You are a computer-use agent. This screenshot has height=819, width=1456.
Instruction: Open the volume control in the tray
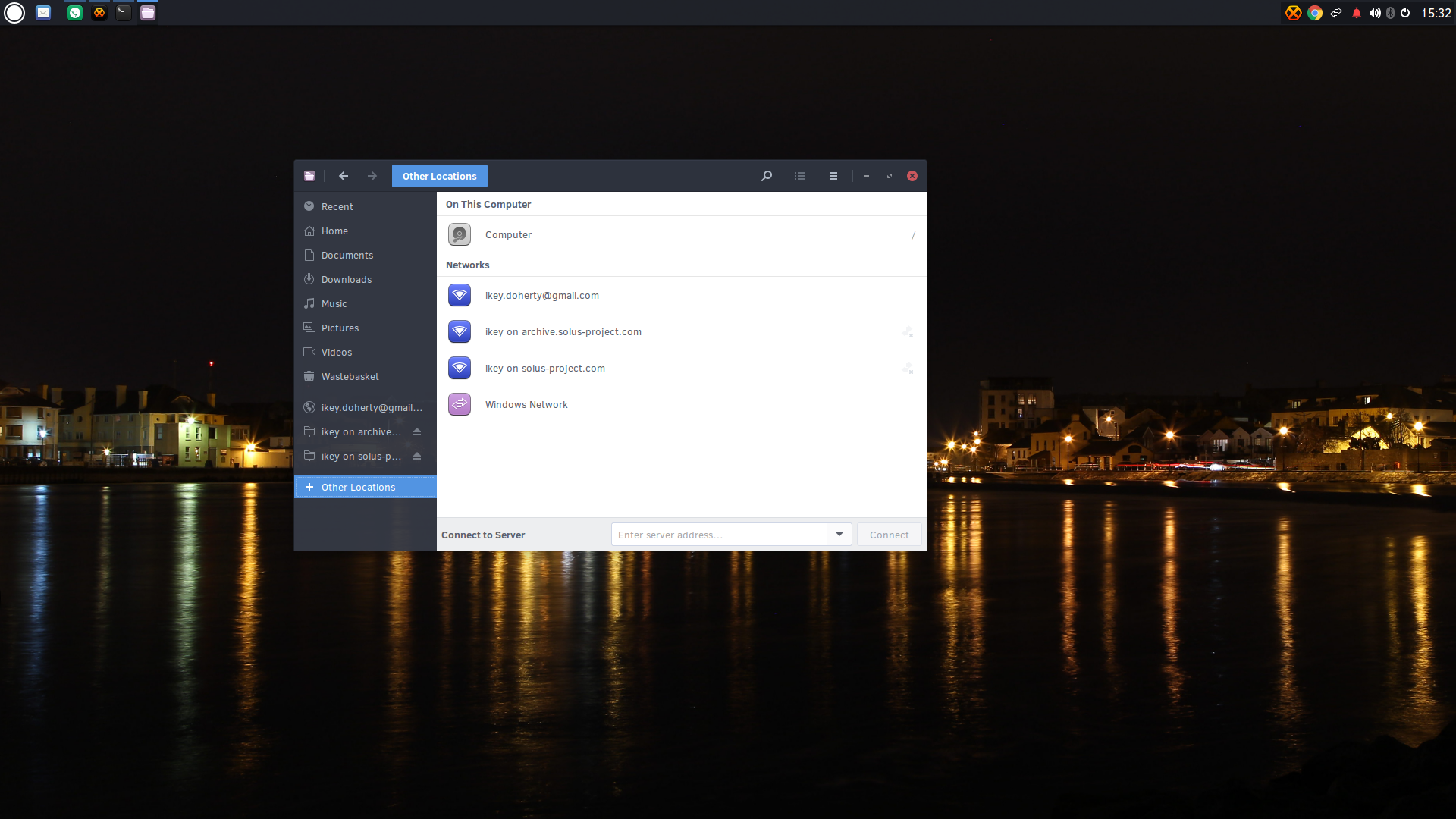pyautogui.click(x=1375, y=13)
